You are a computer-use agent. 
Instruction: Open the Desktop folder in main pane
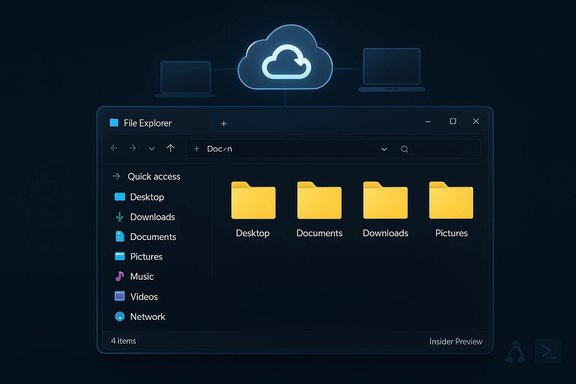tap(253, 209)
